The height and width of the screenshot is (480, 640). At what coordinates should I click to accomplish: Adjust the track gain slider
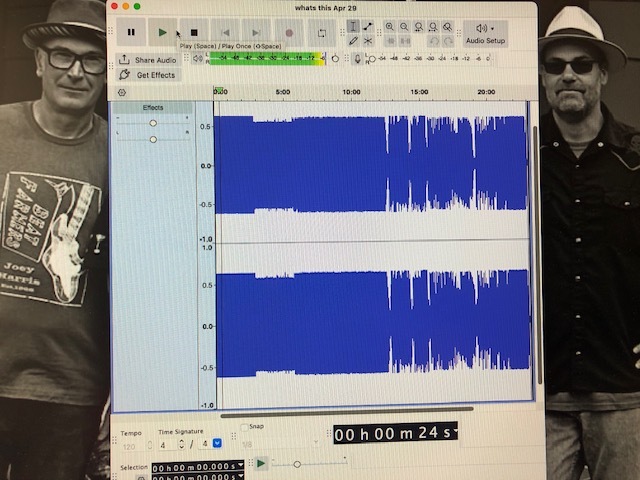[153, 123]
